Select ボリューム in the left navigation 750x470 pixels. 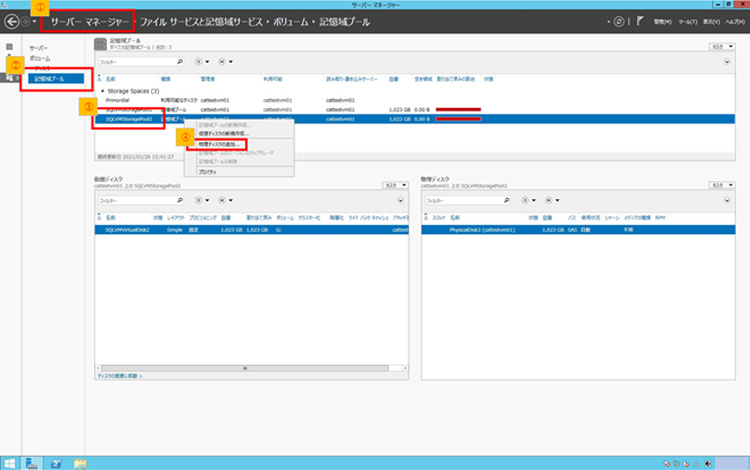click(x=42, y=59)
